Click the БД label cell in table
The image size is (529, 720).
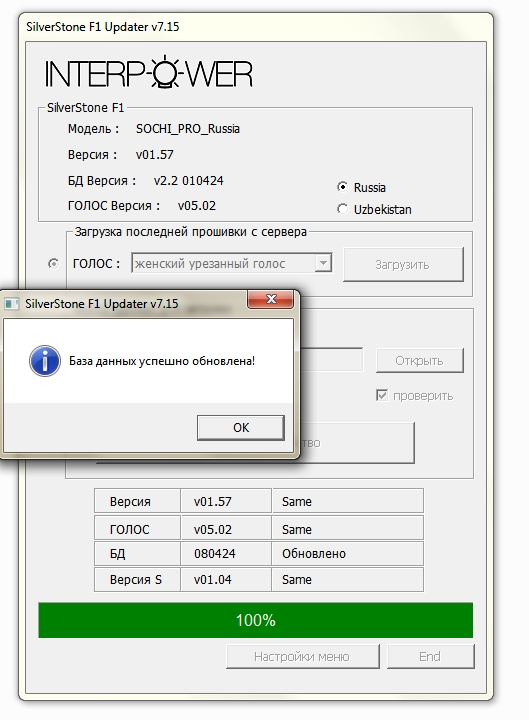pyautogui.click(x=137, y=553)
